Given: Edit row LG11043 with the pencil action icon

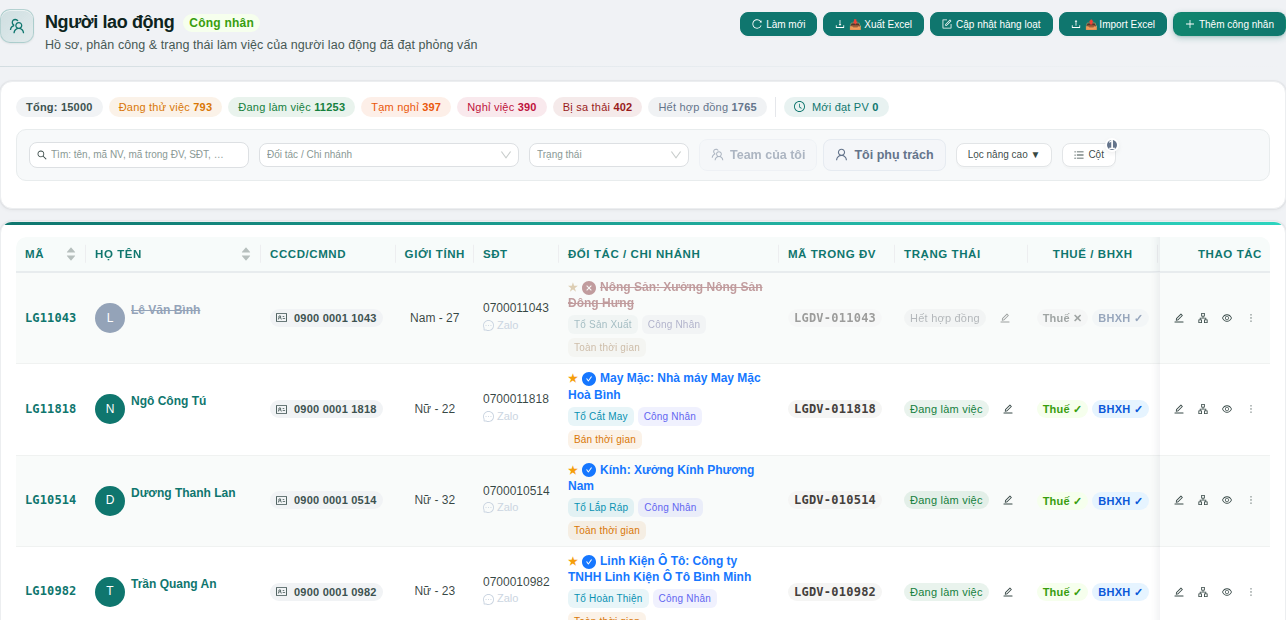Looking at the screenshot, I should click(x=1179, y=318).
